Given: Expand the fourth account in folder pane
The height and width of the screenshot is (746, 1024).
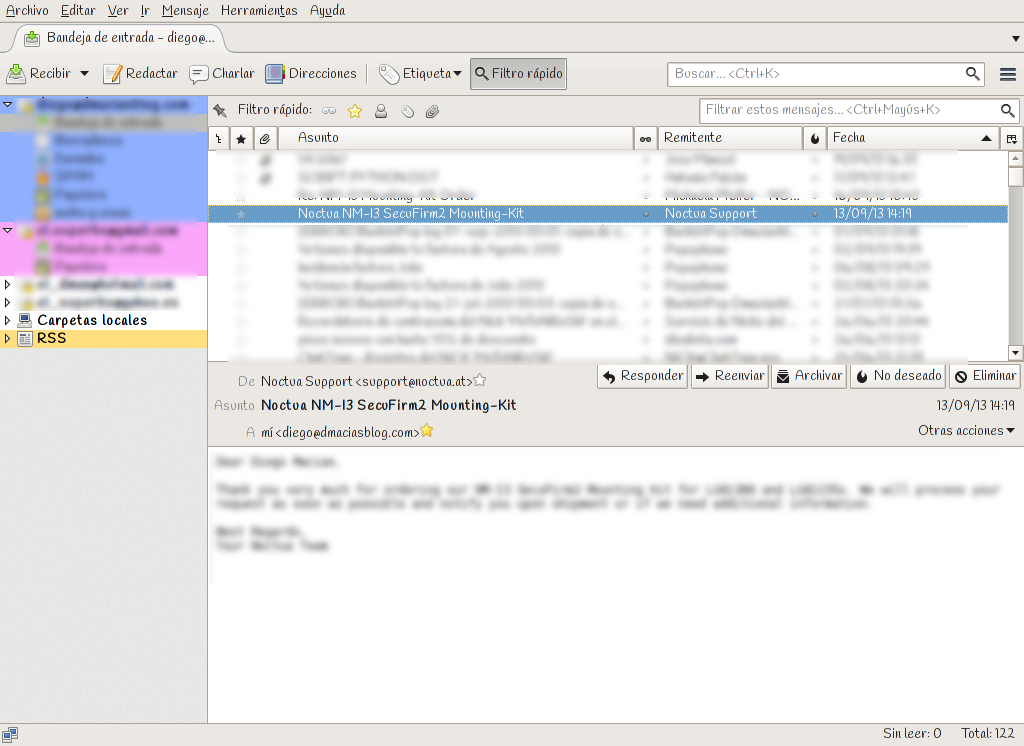Looking at the screenshot, I should click(7, 302).
